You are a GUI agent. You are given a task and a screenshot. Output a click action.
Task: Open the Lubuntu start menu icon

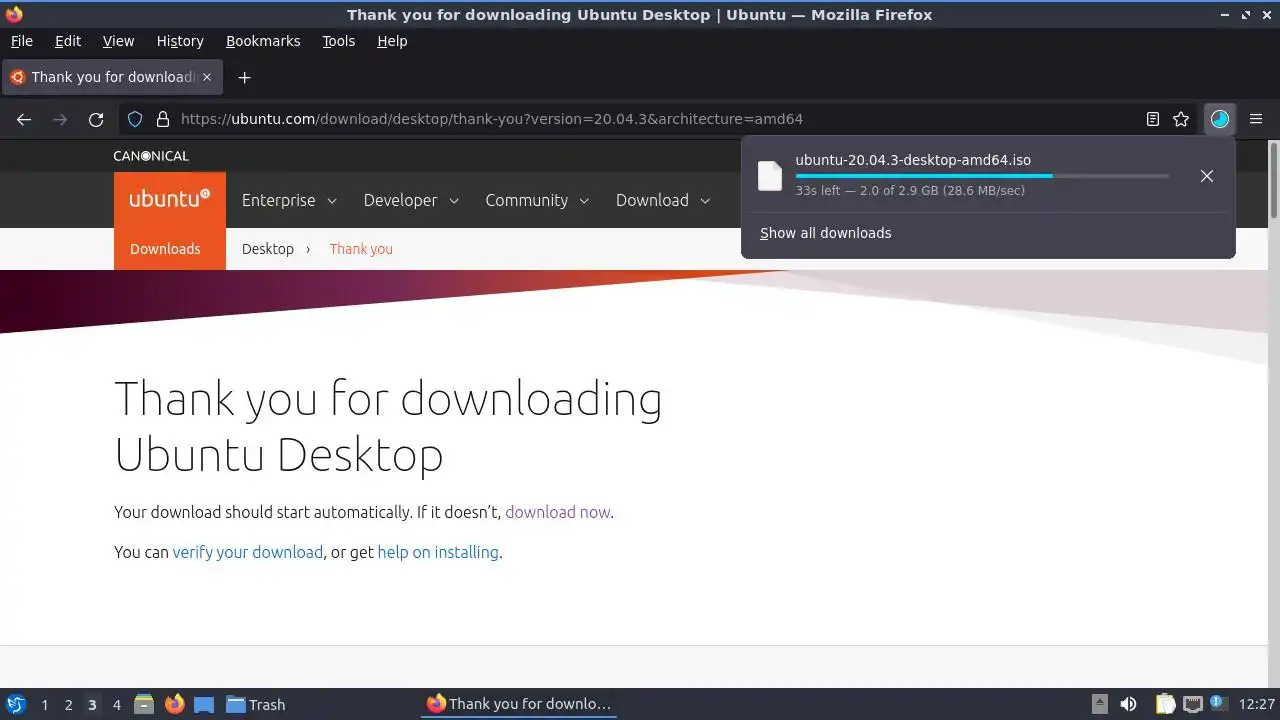15,704
